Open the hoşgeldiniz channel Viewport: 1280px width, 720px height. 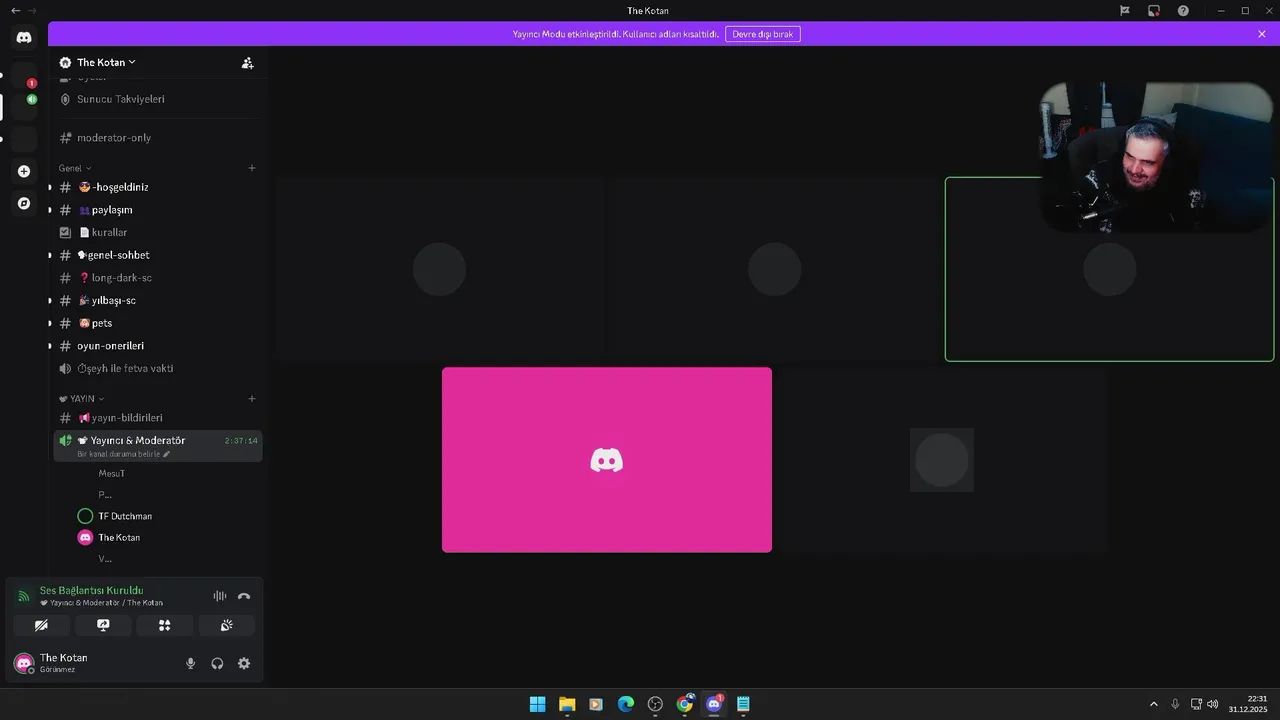pyautogui.click(x=158, y=187)
